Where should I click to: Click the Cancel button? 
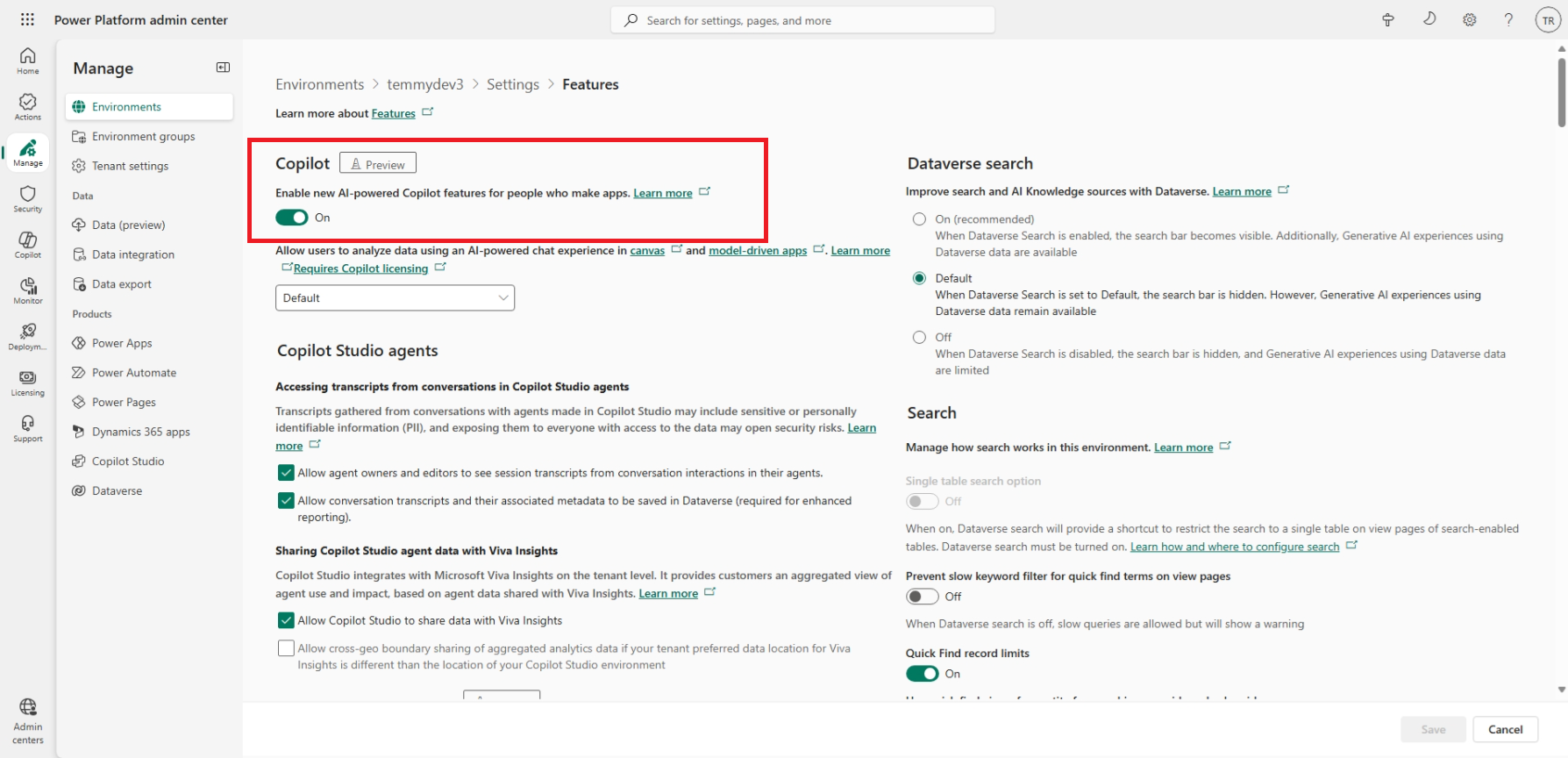[x=1505, y=729]
